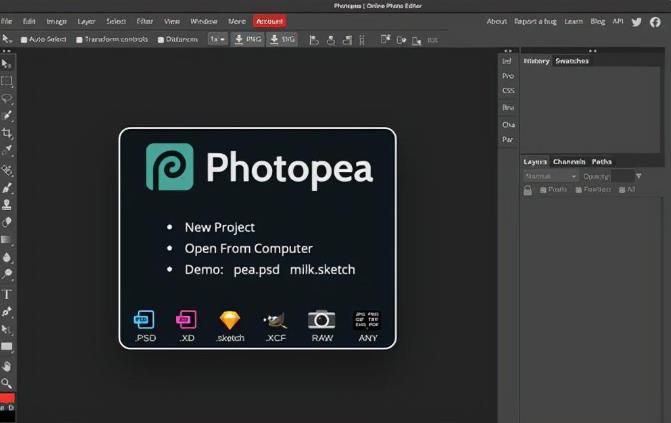671x423 pixels.
Task: Select the Clone Stamp tool
Action: [x=6, y=205]
